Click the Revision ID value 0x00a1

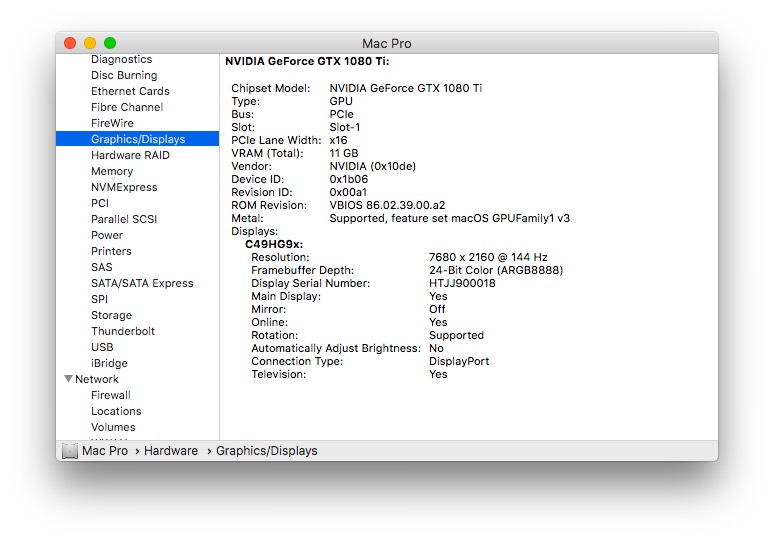tap(348, 192)
